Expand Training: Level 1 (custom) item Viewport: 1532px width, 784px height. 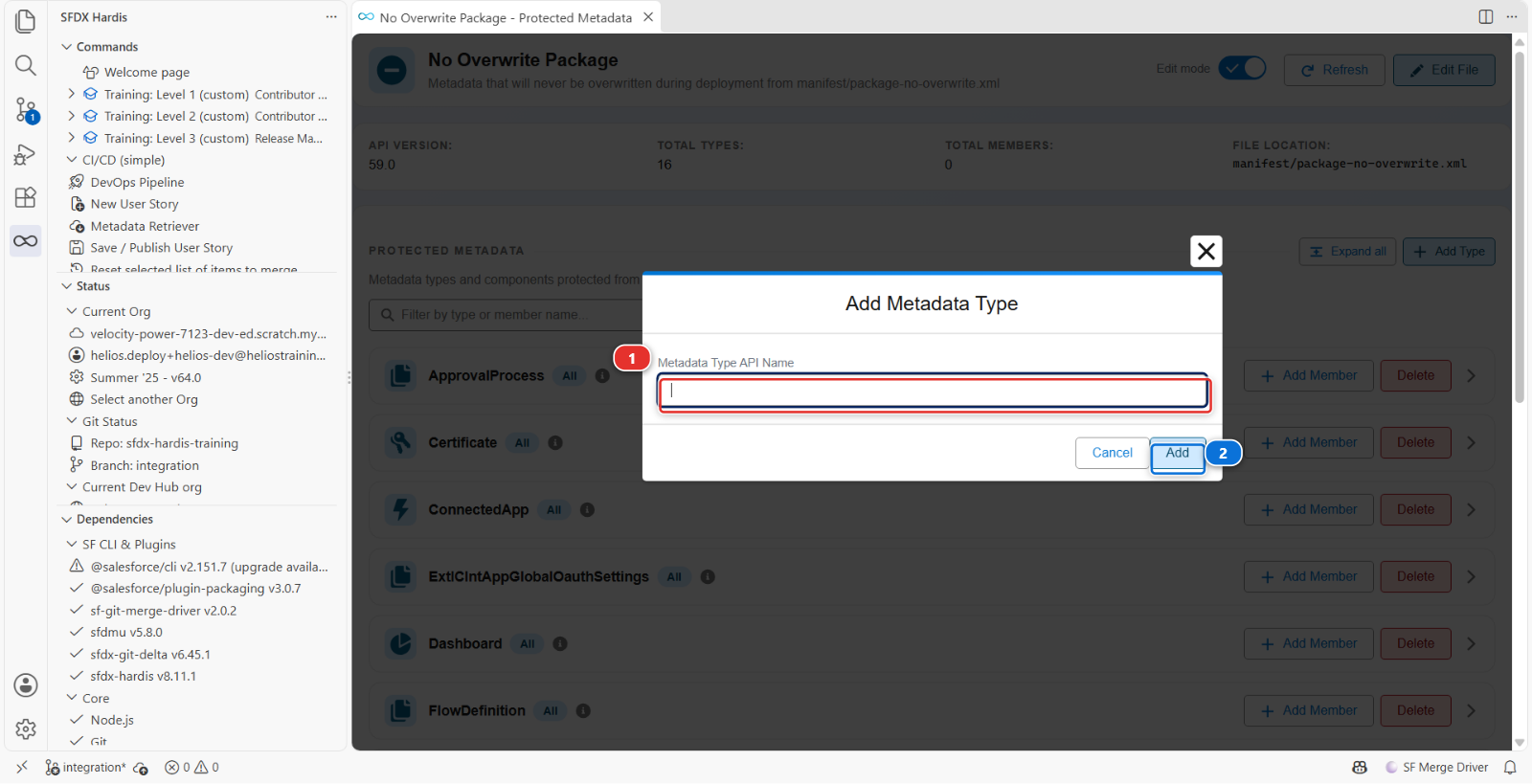(x=72, y=94)
